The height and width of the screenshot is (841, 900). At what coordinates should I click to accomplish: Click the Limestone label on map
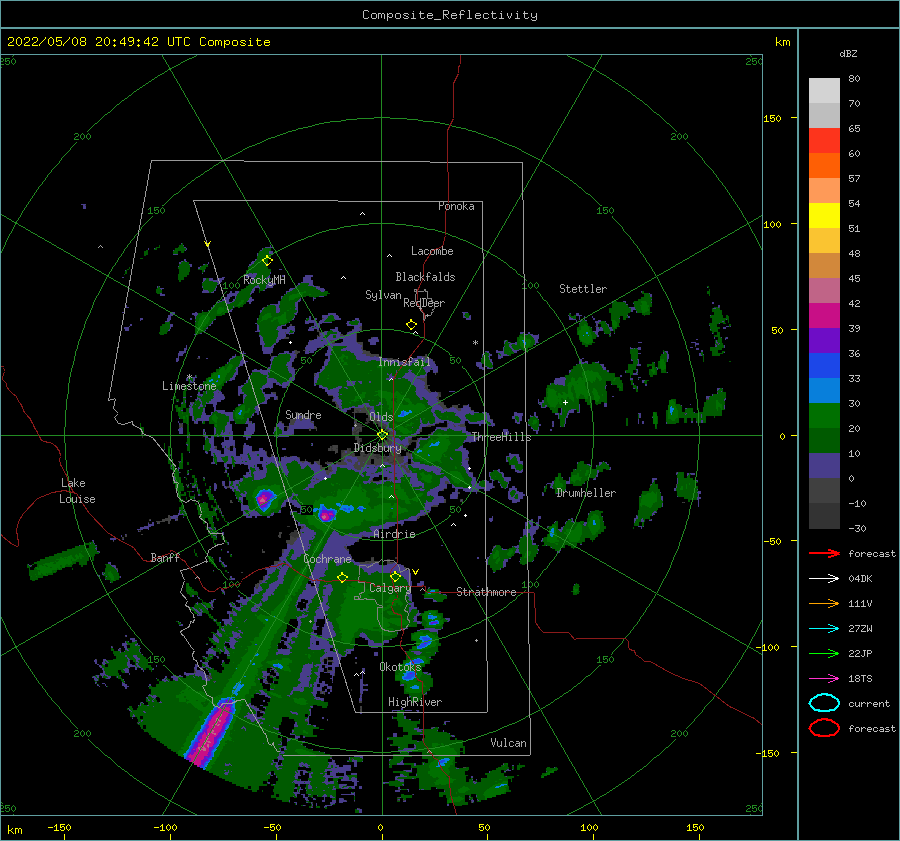pos(189,386)
